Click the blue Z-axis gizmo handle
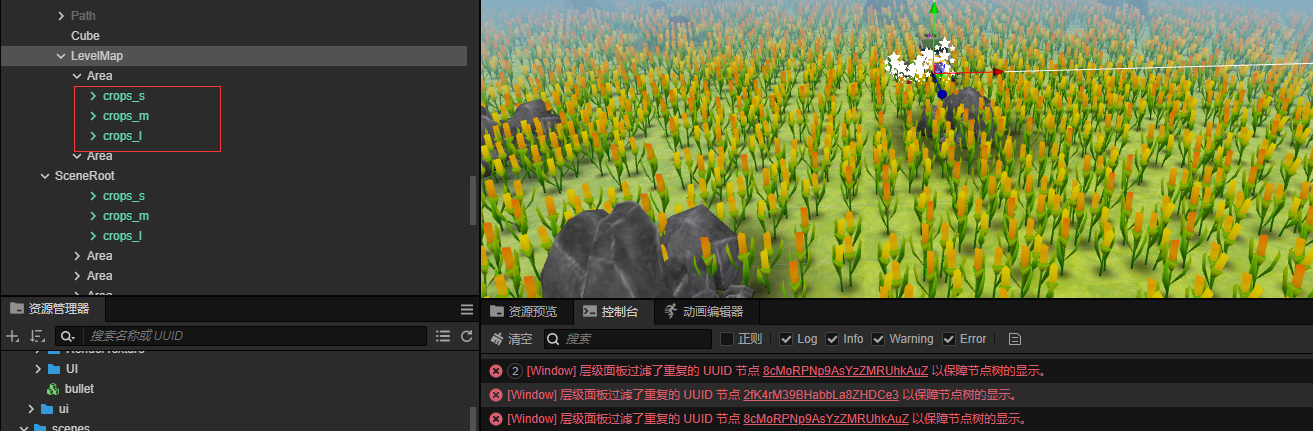This screenshot has height=431, width=1313. (942, 95)
